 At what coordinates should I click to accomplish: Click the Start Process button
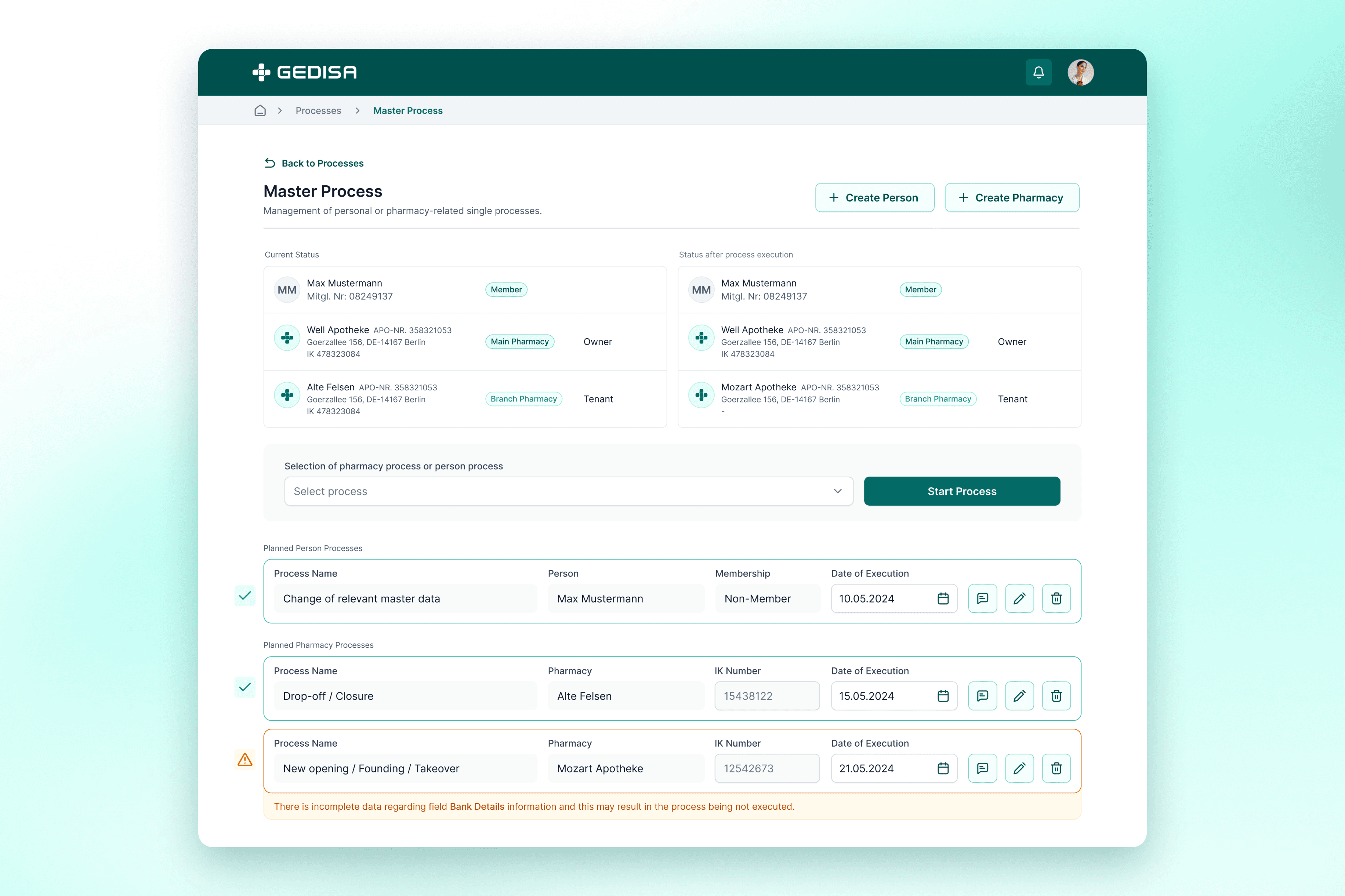click(961, 491)
